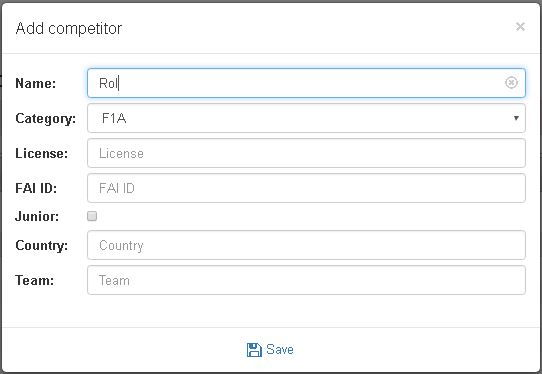Select the FAI ID input field
542x374 pixels.
click(x=306, y=188)
